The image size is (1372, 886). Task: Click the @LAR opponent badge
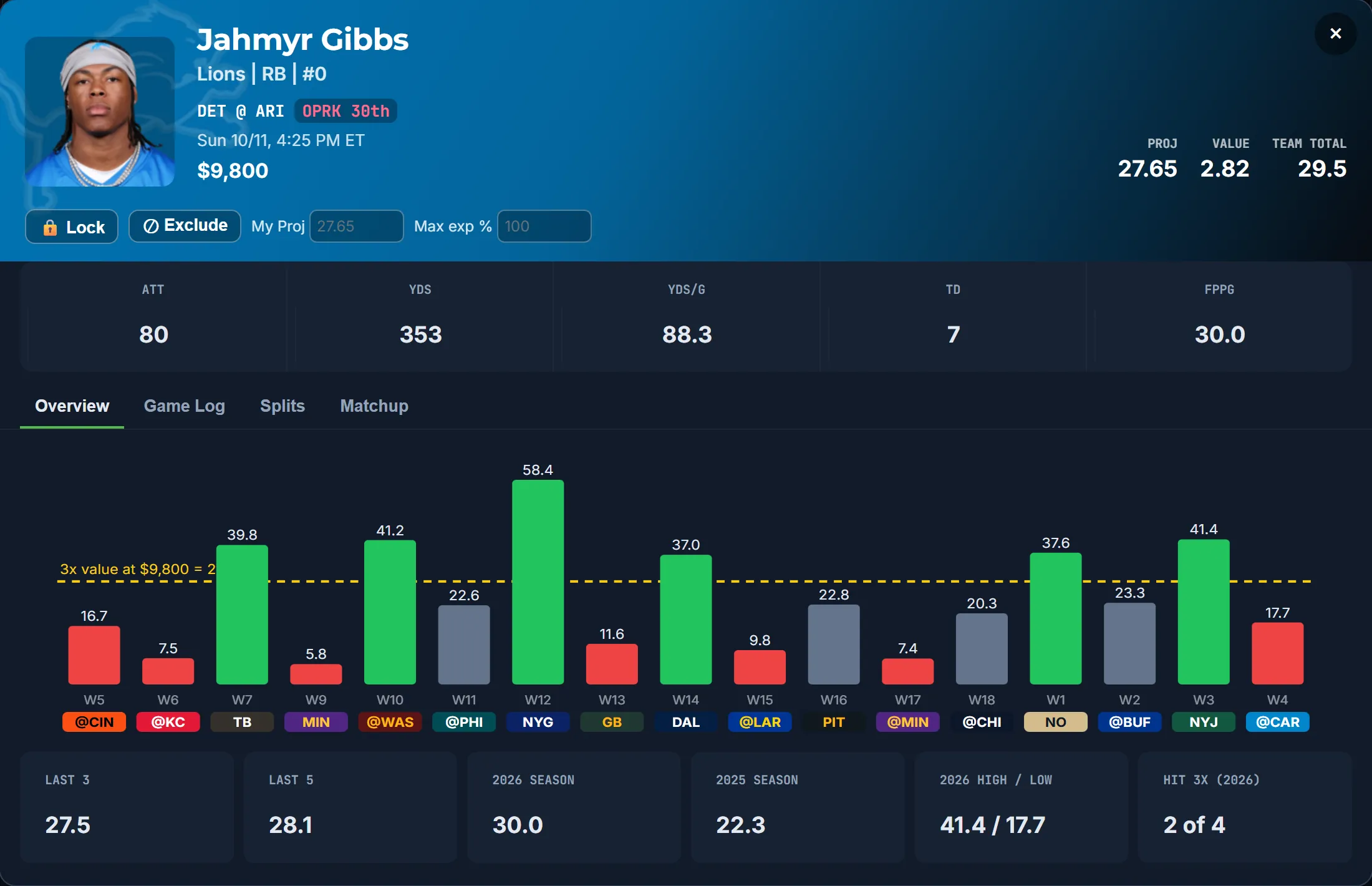(x=760, y=722)
